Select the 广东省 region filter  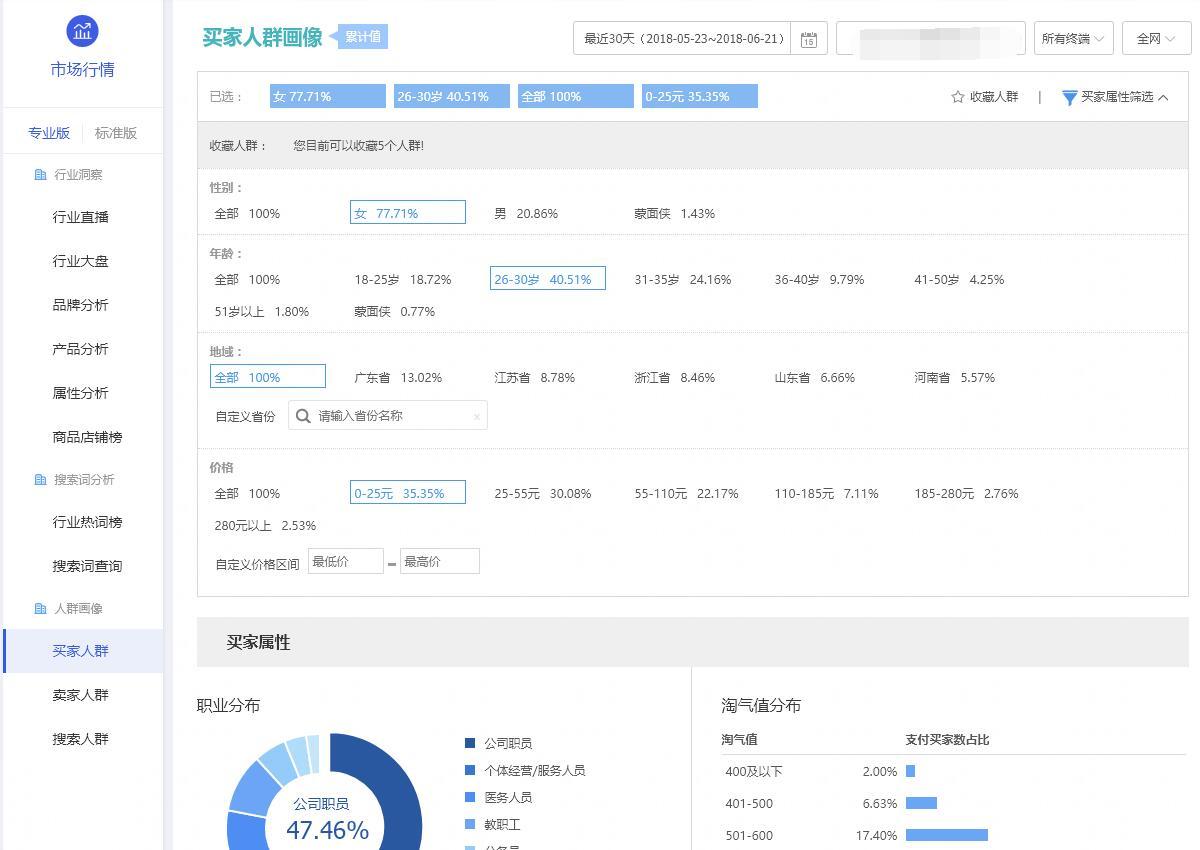[399, 377]
